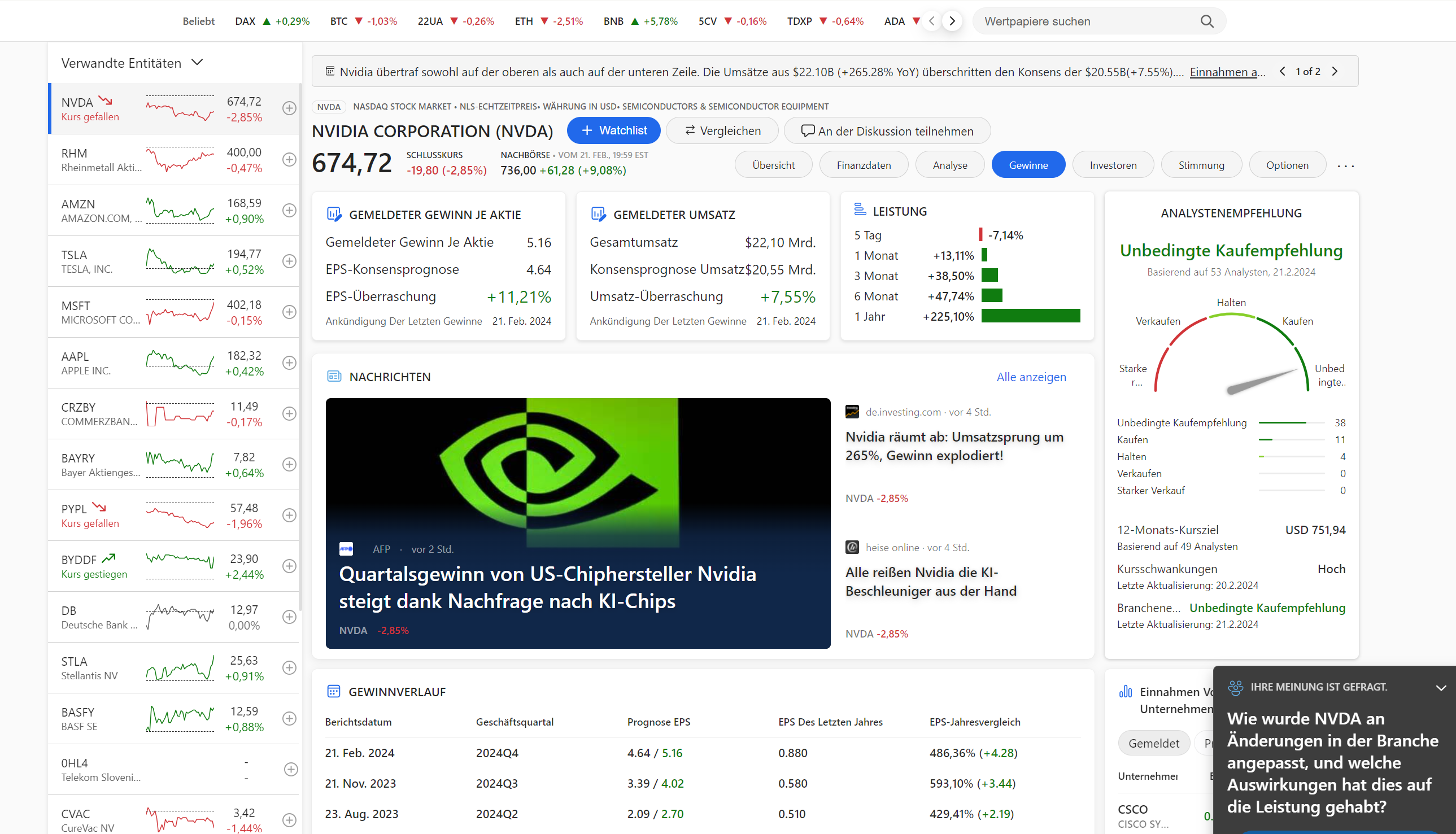Screen dimensions: 1456x834
Task: Click the Gewinnverlauf calendar icon
Action: pos(333,691)
